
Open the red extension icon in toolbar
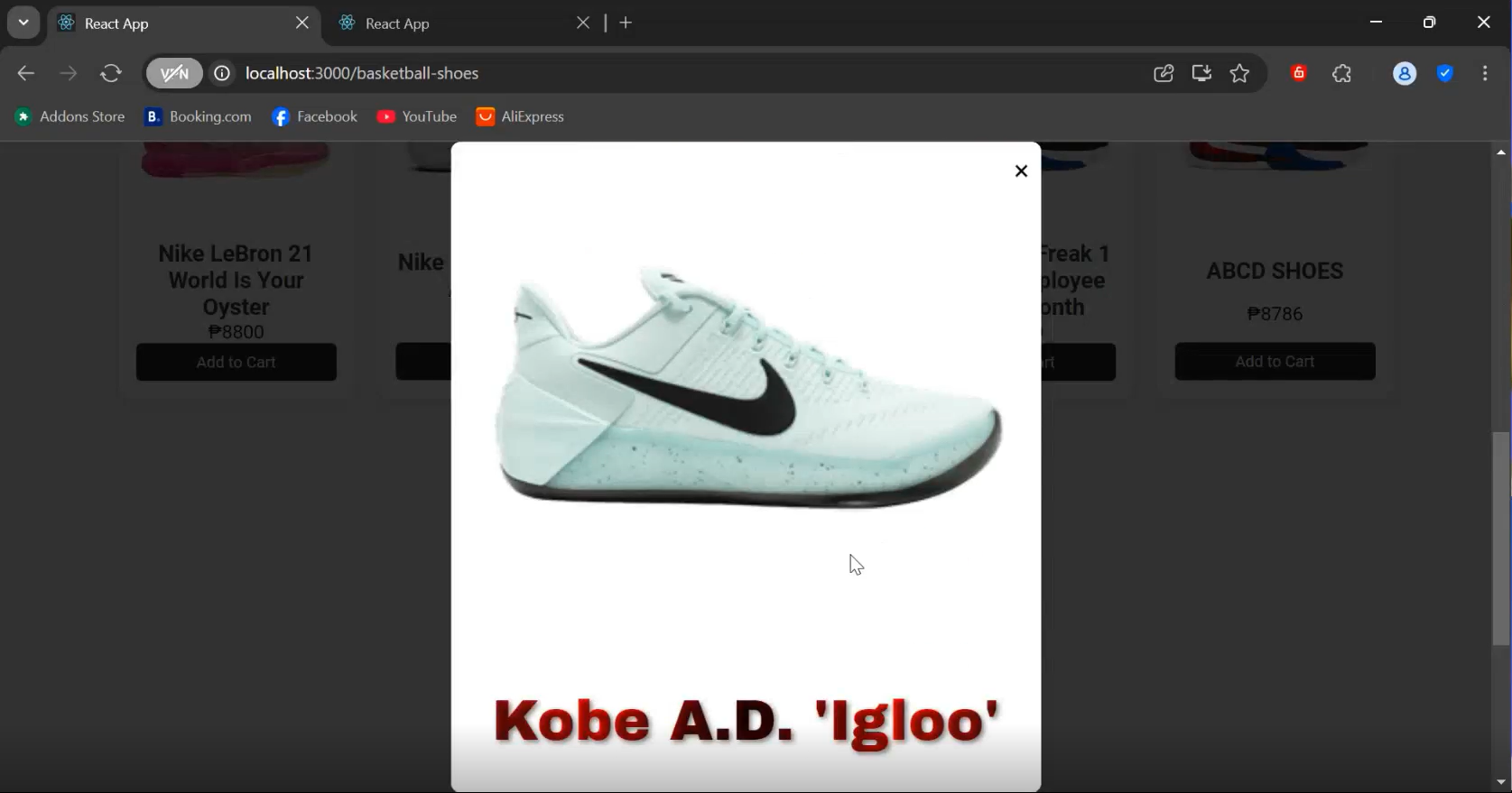[x=1299, y=73]
